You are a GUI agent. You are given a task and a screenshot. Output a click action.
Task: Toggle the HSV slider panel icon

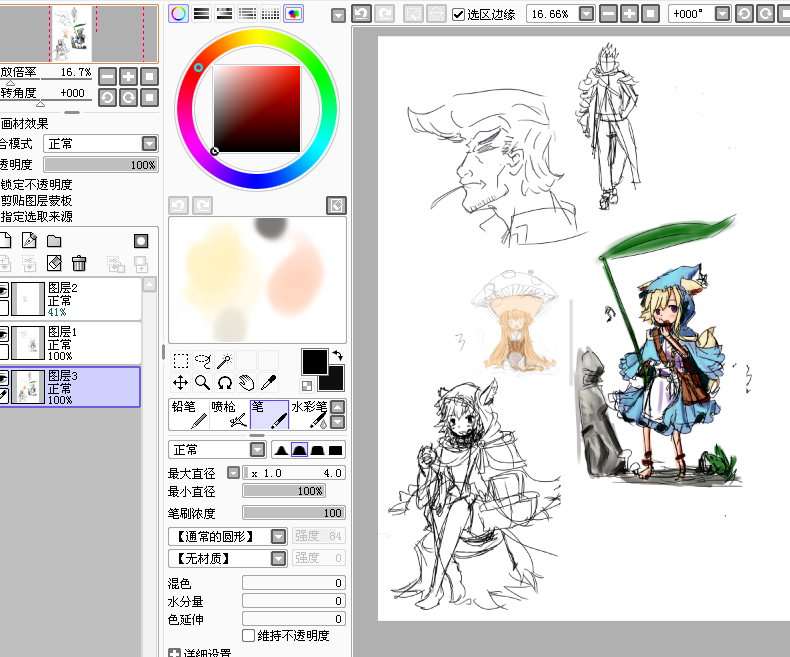click(x=224, y=14)
